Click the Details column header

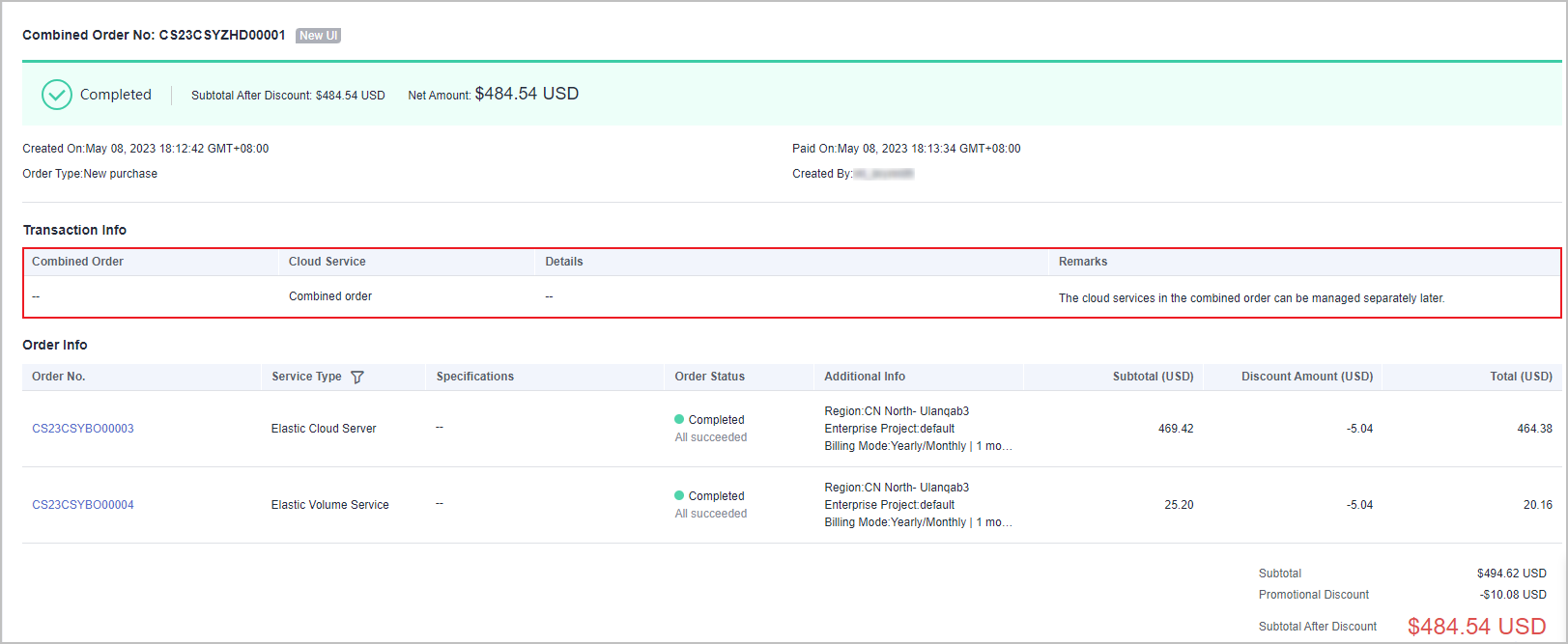(564, 262)
